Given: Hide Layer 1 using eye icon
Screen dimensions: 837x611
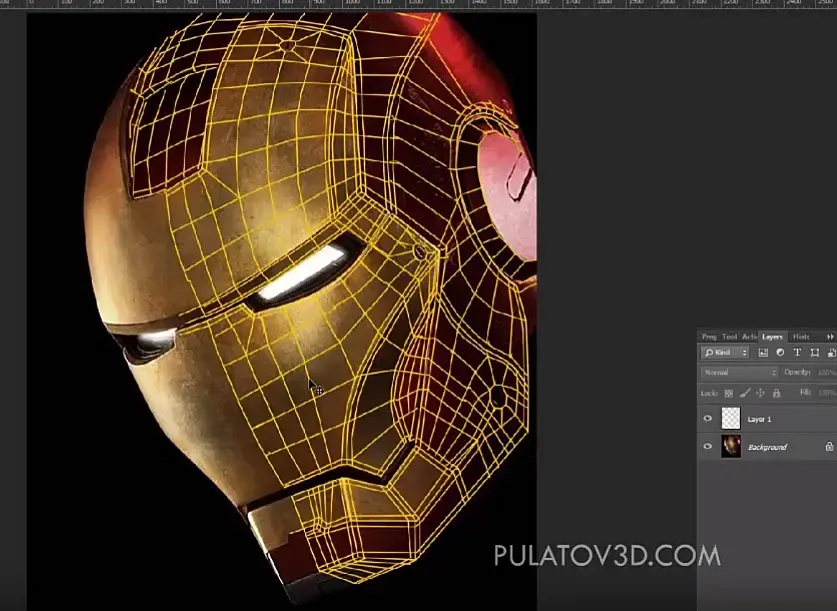Looking at the screenshot, I should click(x=708, y=418).
